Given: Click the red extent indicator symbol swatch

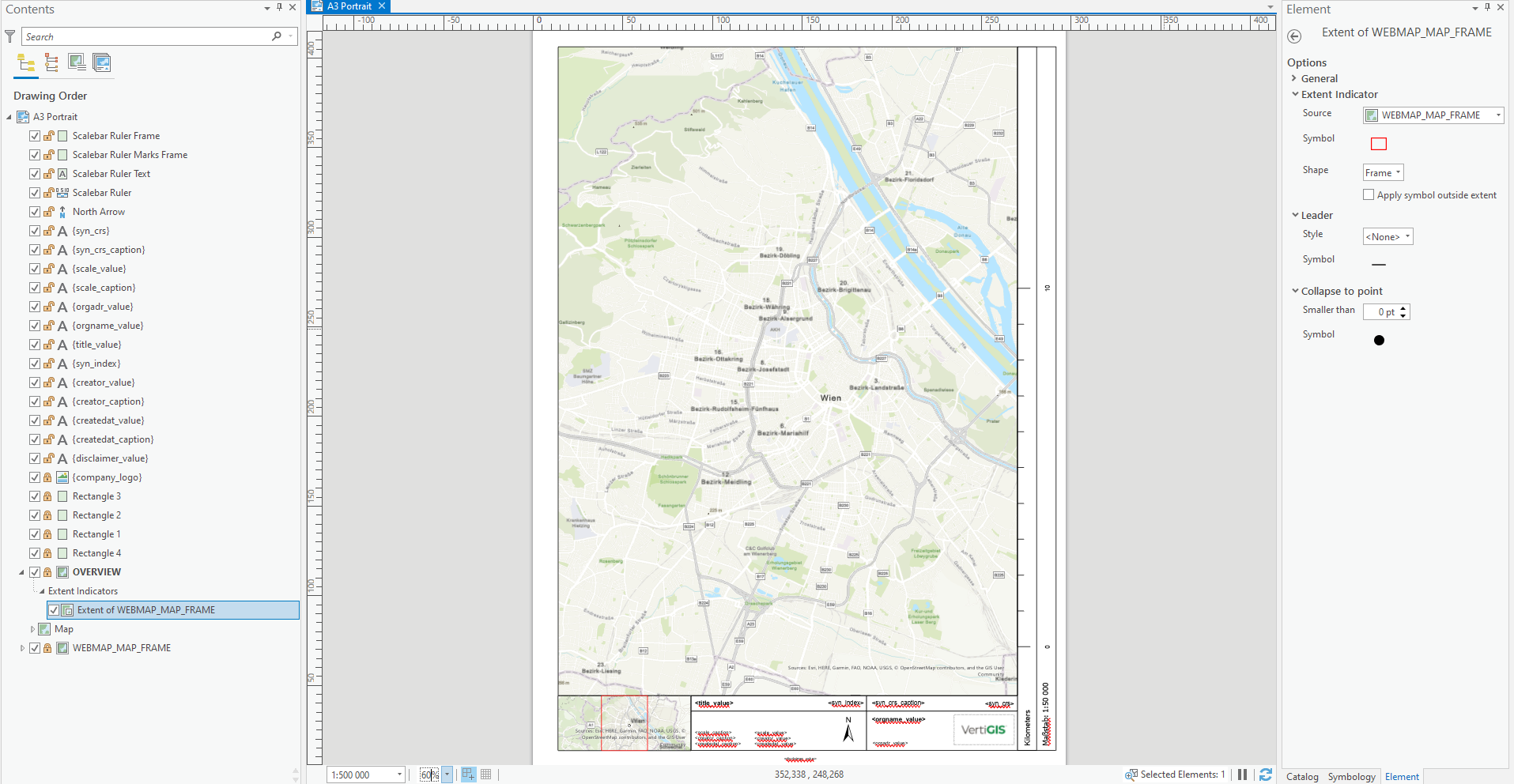Looking at the screenshot, I should pos(1379,143).
